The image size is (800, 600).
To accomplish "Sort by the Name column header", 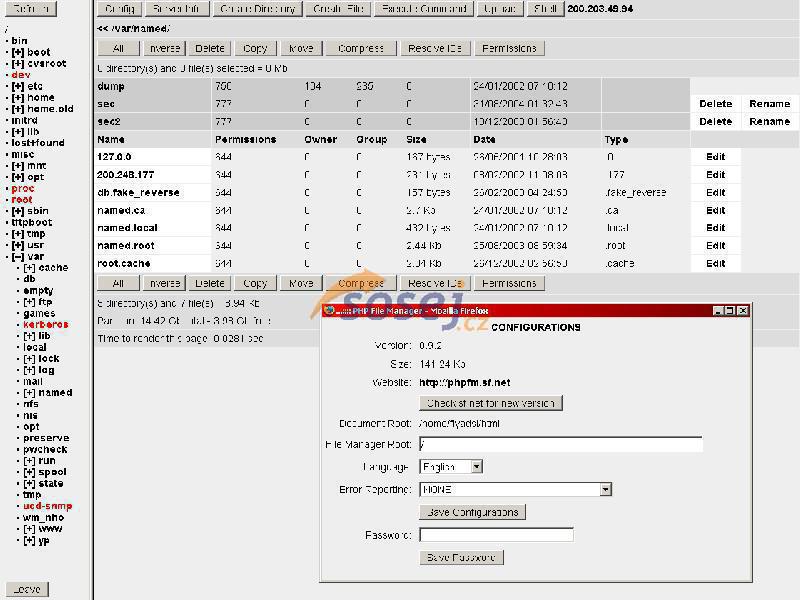I will 111,139.
